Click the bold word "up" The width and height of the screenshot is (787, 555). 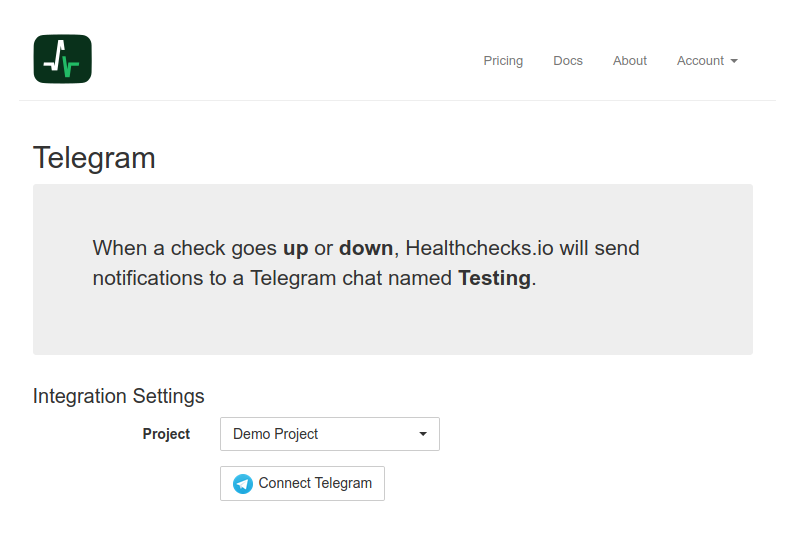[x=295, y=247]
